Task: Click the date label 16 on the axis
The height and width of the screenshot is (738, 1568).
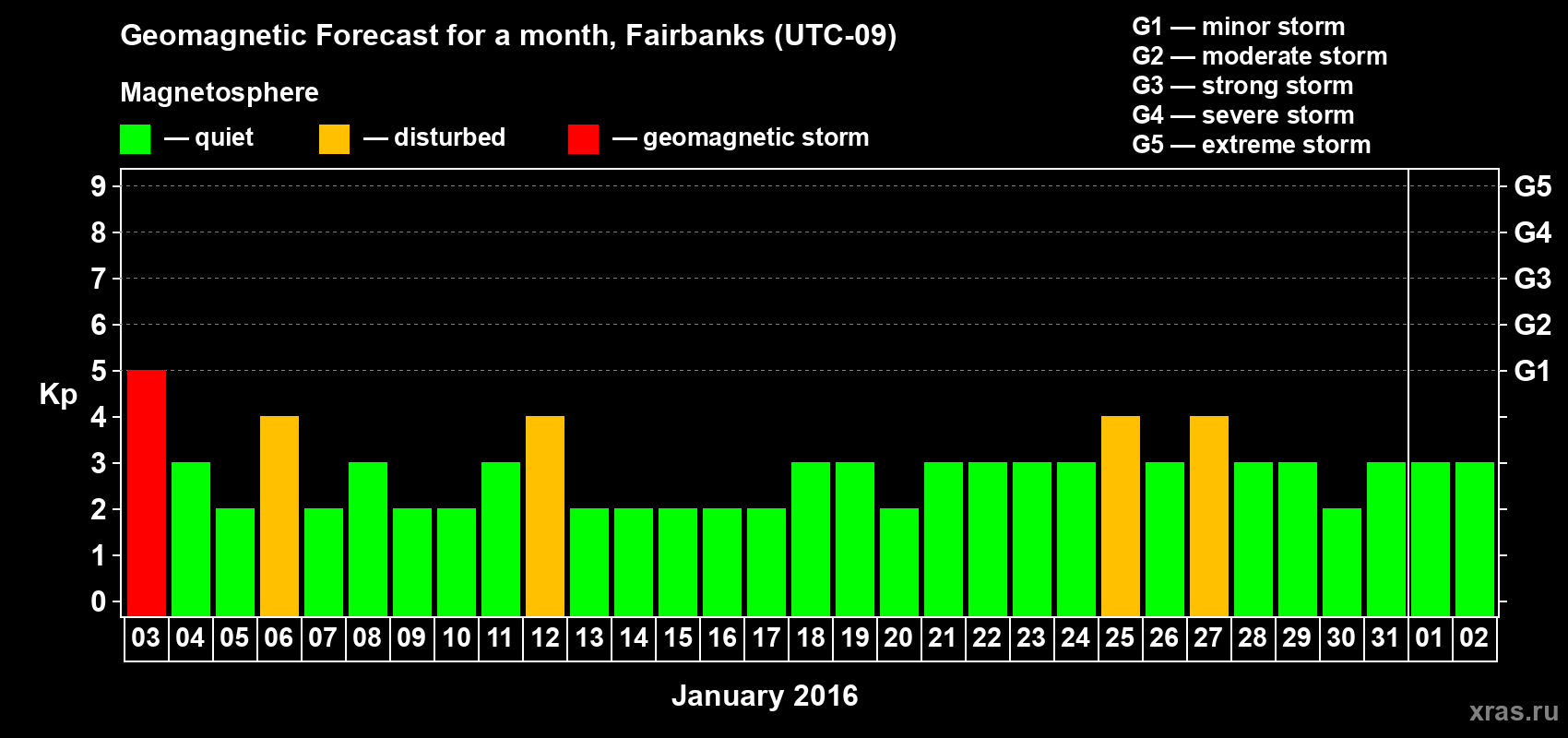Action: click(721, 637)
